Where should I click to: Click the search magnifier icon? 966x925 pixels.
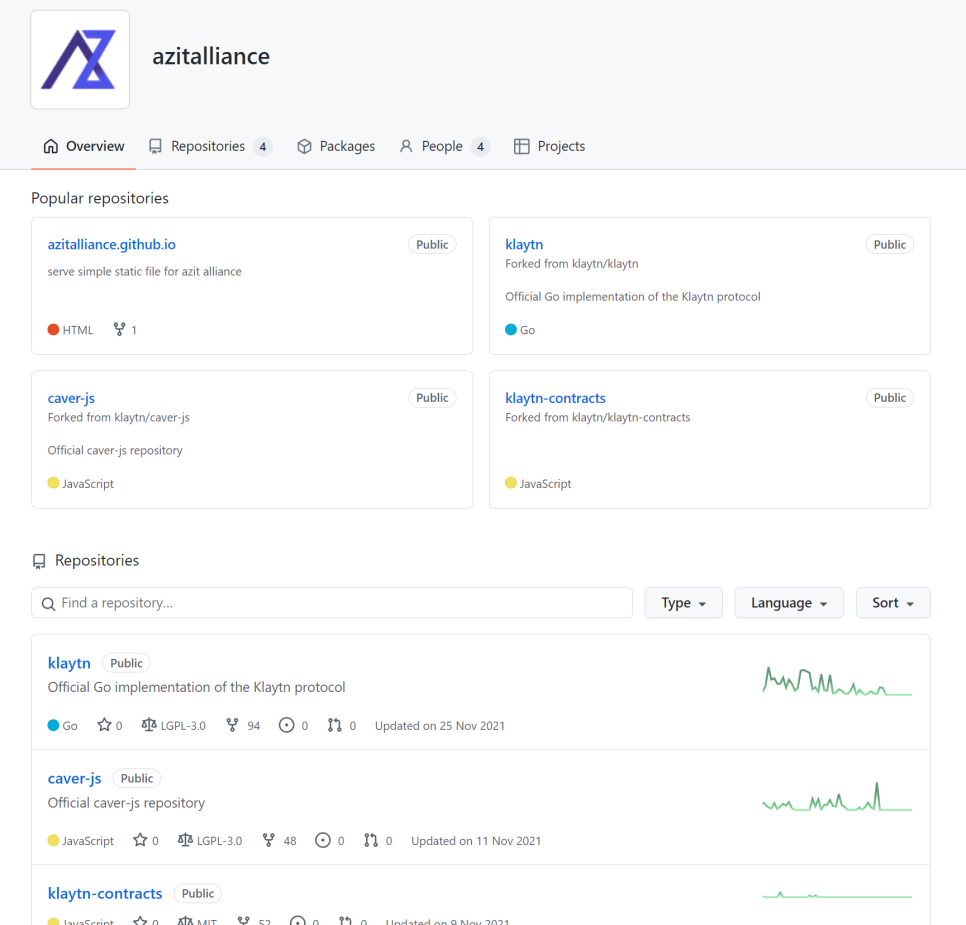[48, 603]
